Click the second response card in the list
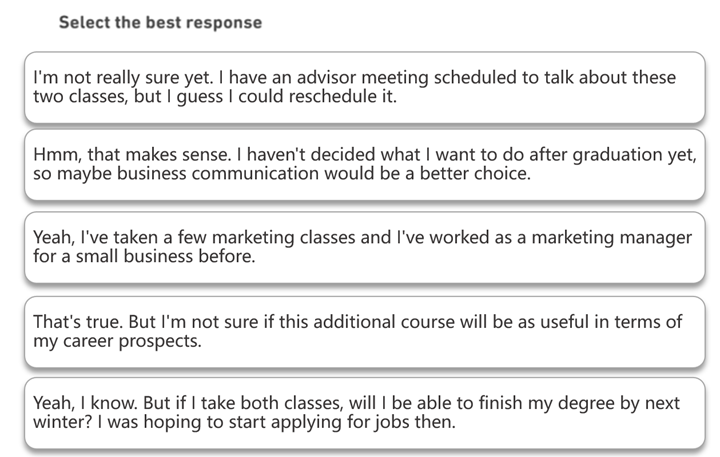 pos(365,164)
